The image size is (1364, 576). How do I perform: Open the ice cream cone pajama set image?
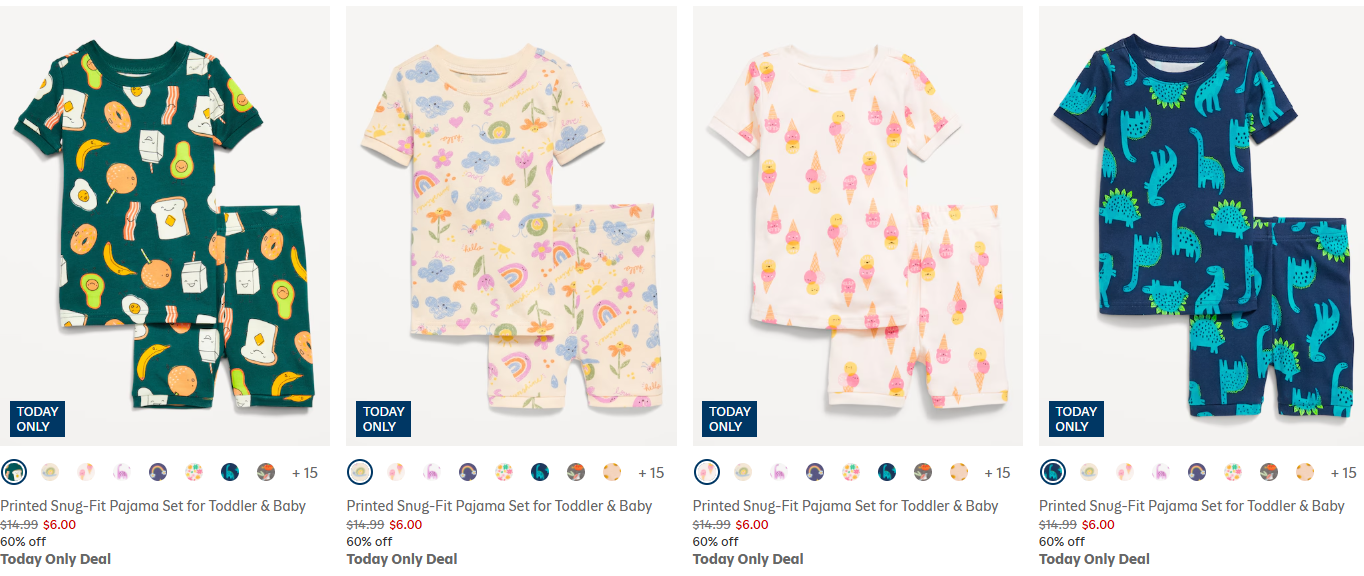tap(856, 225)
